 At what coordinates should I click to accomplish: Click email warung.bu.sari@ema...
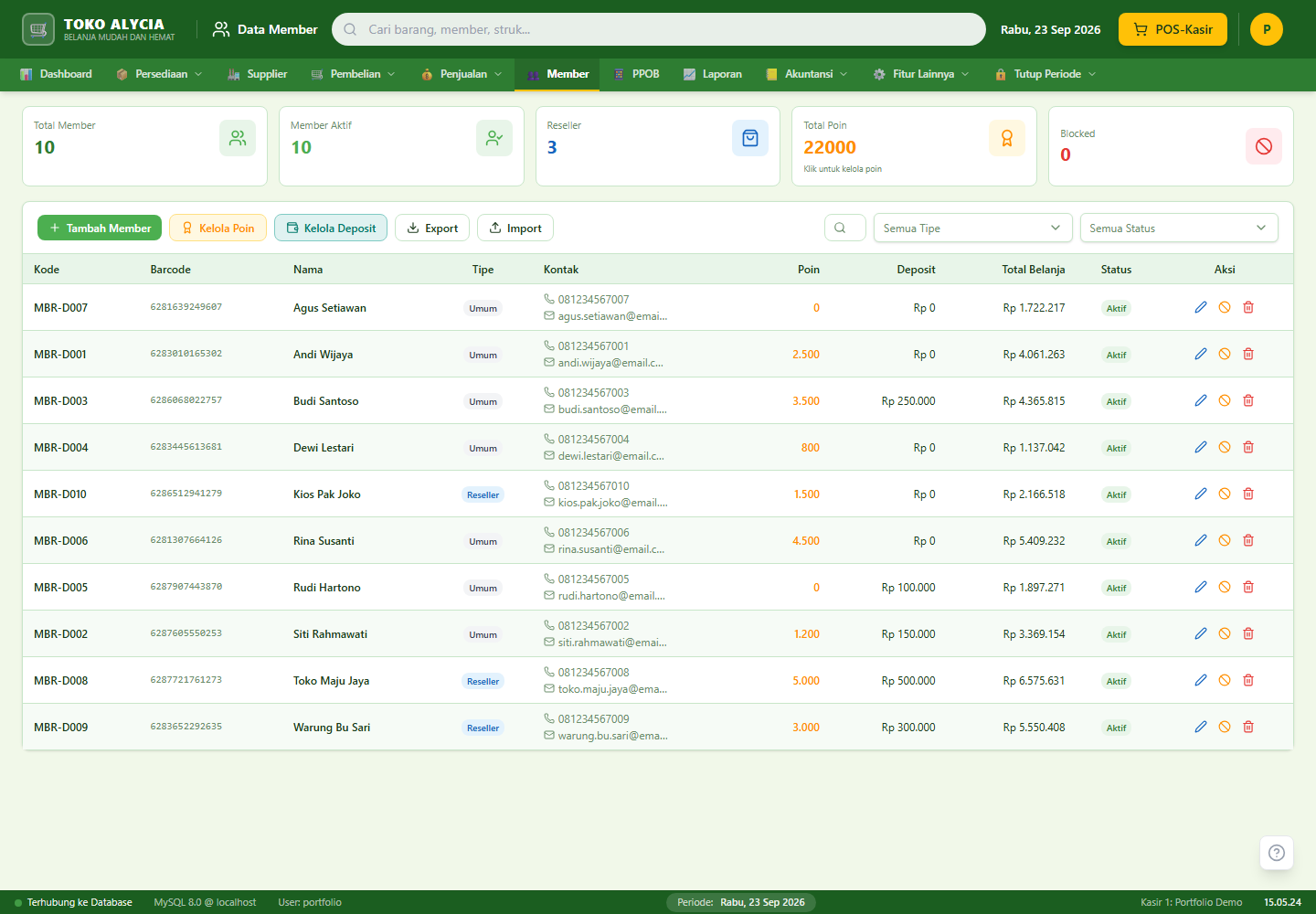[x=612, y=736]
